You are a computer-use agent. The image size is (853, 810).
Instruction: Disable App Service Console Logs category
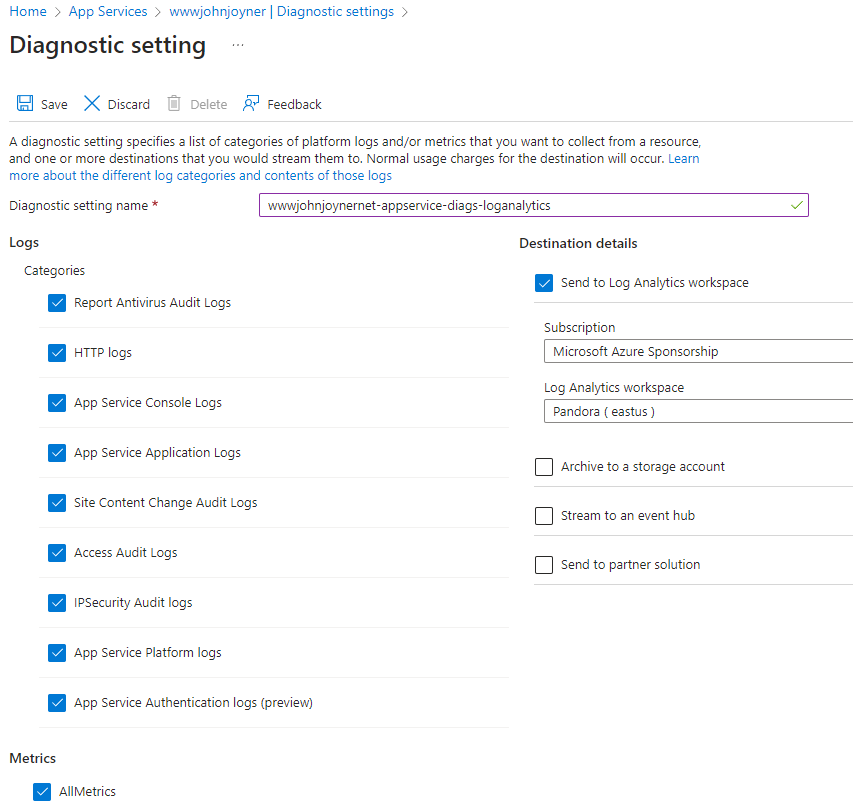coord(57,402)
